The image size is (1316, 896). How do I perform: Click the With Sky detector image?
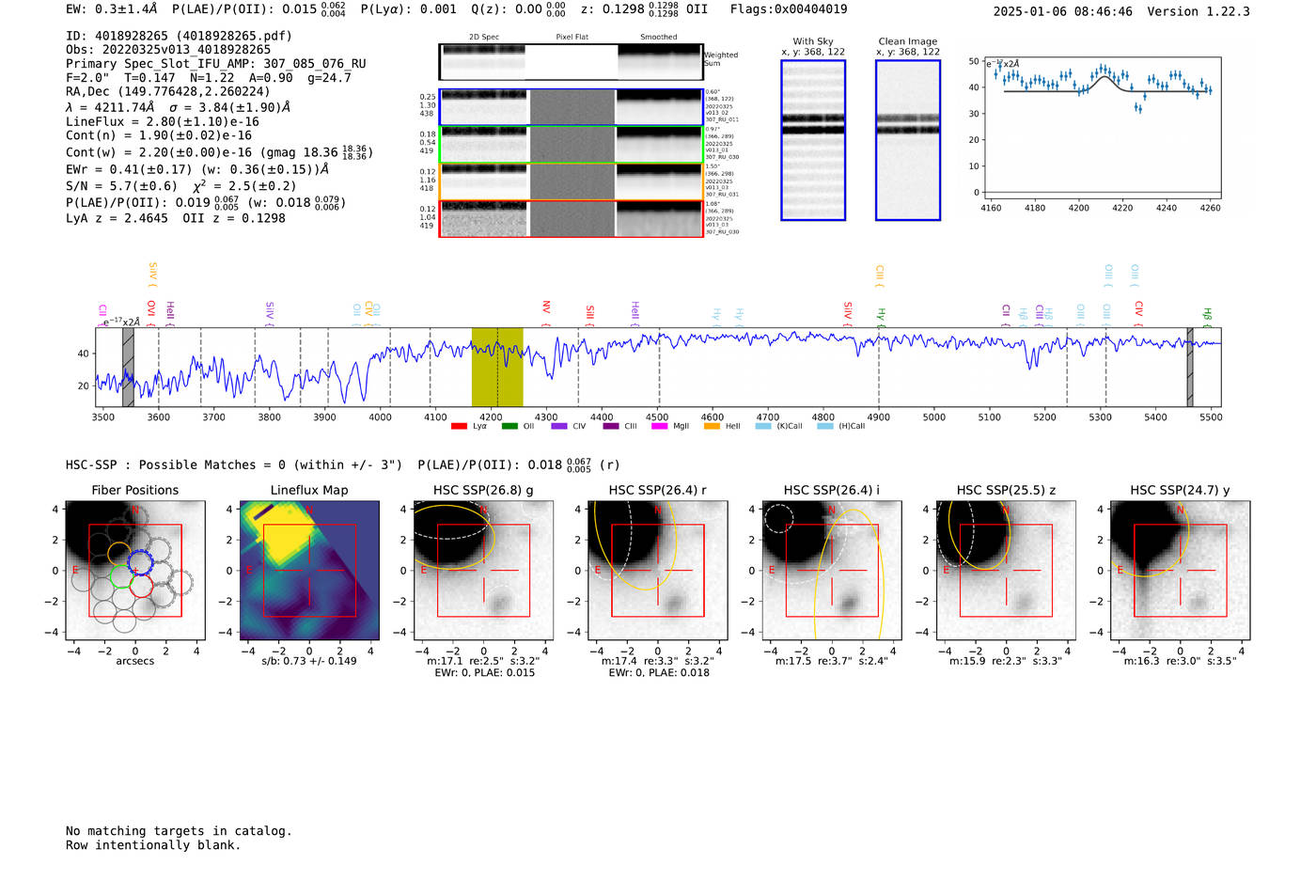pos(813,140)
